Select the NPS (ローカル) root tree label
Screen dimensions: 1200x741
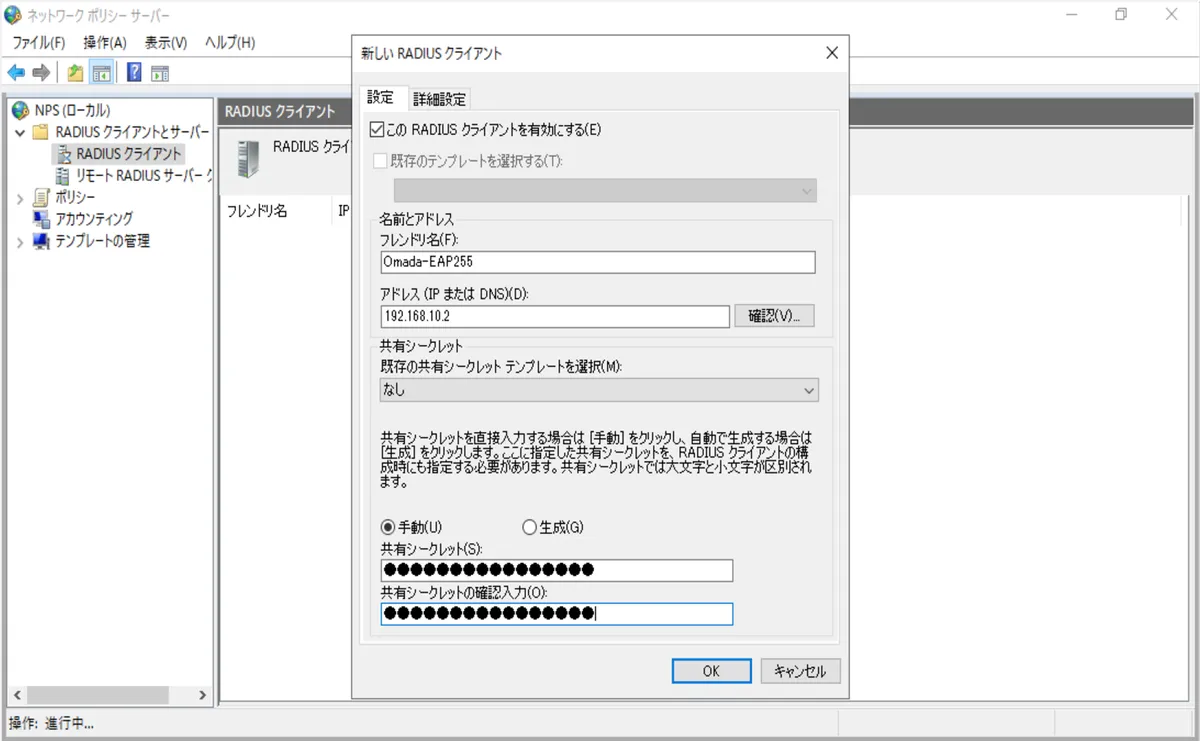pos(72,110)
